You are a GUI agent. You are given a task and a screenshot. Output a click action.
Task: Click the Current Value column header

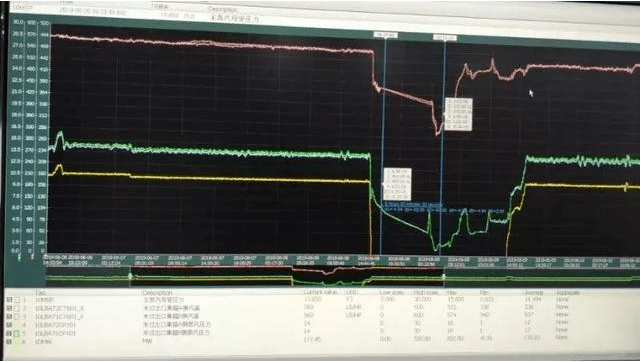tap(322, 293)
